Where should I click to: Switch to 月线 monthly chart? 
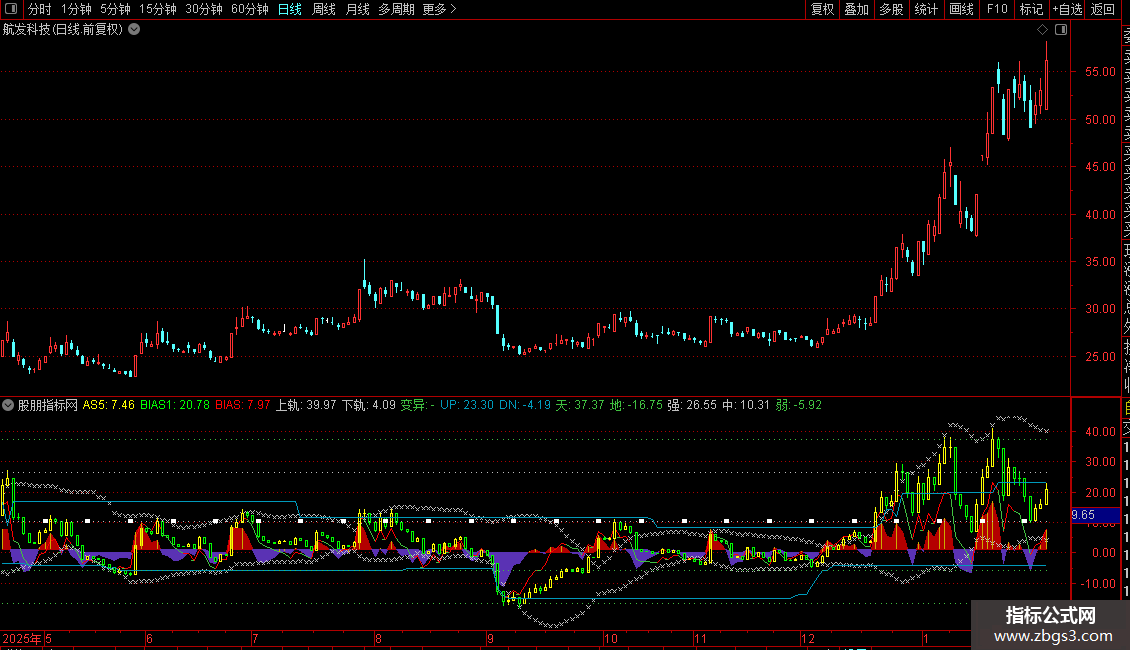click(x=357, y=9)
